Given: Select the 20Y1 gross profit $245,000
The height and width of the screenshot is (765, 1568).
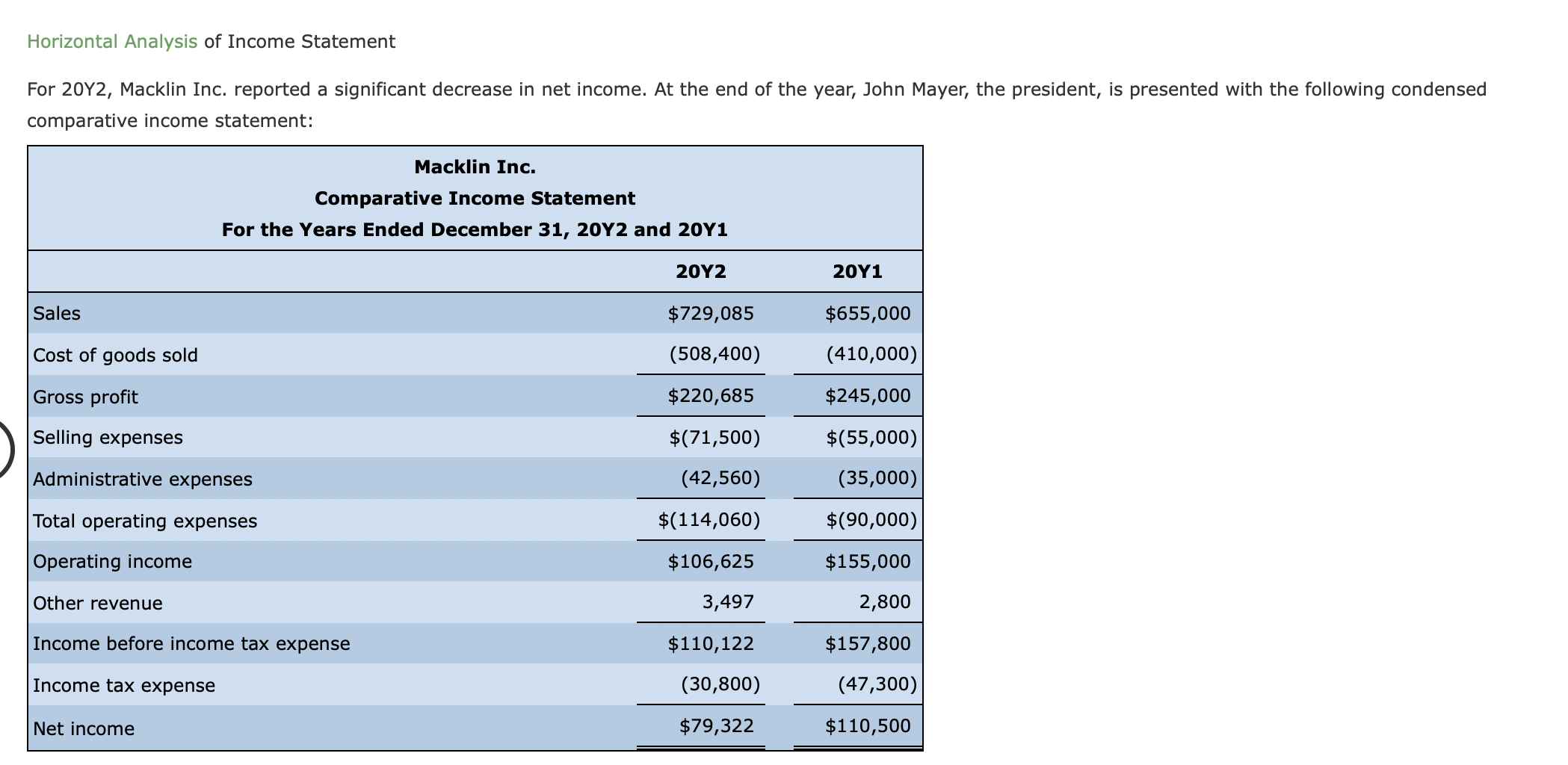Looking at the screenshot, I should pyautogui.click(x=868, y=396).
